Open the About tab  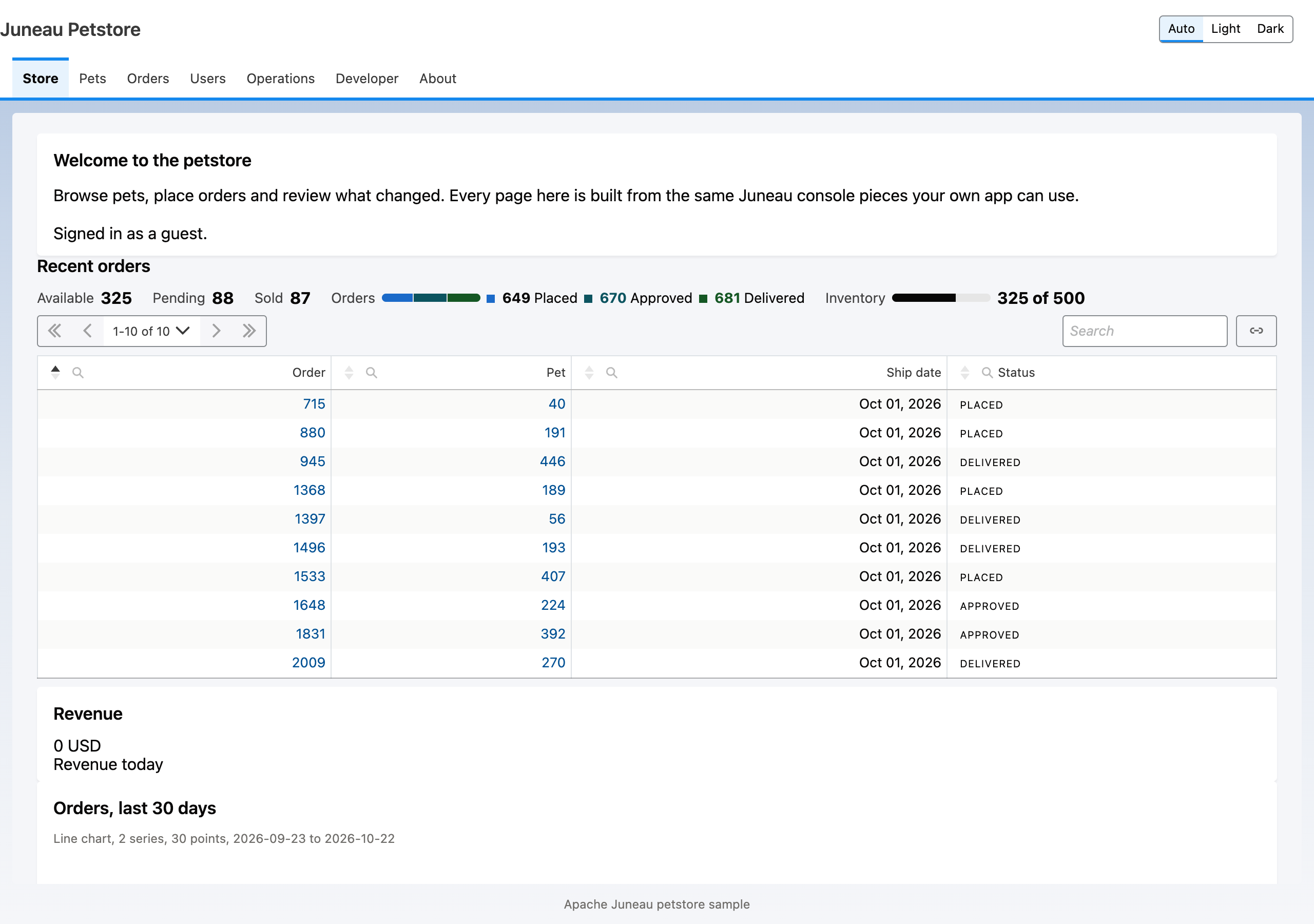[x=438, y=79]
